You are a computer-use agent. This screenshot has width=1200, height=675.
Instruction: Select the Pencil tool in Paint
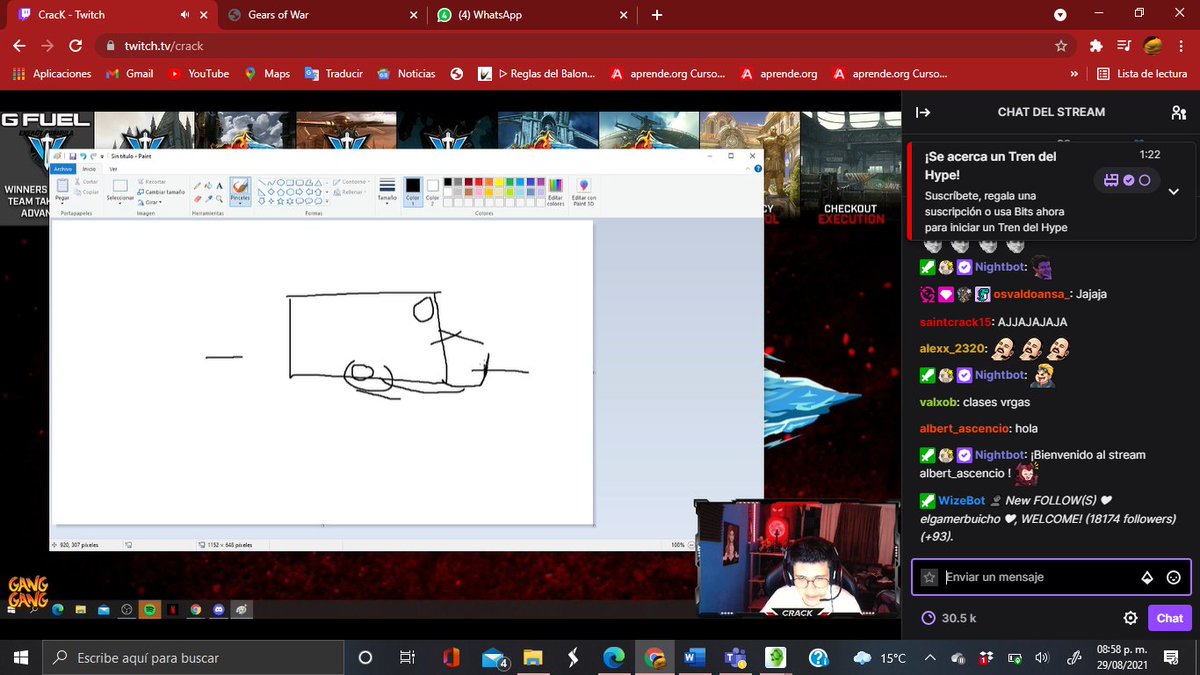197,185
